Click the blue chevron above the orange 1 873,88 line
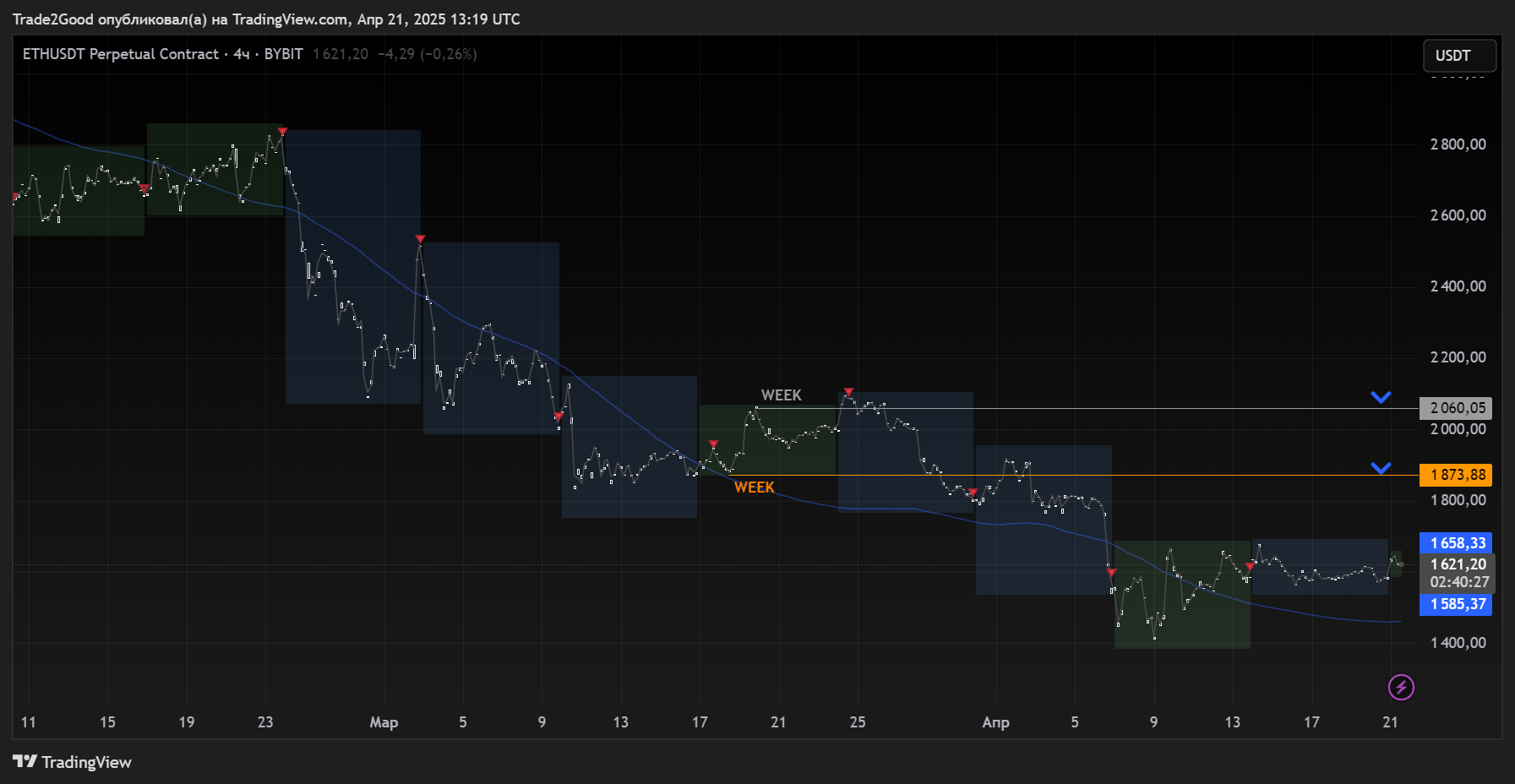This screenshot has height=784, width=1515. pos(1381,468)
